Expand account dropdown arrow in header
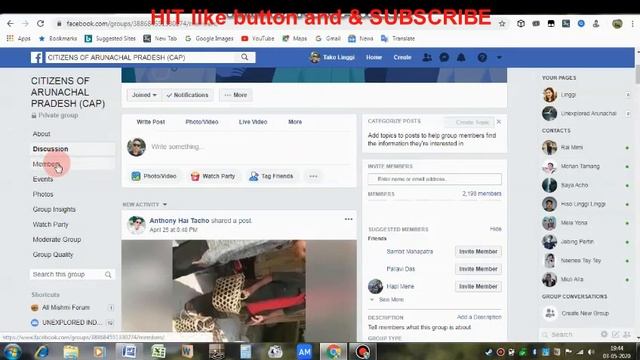The width and height of the screenshot is (640, 360). tap(499, 58)
